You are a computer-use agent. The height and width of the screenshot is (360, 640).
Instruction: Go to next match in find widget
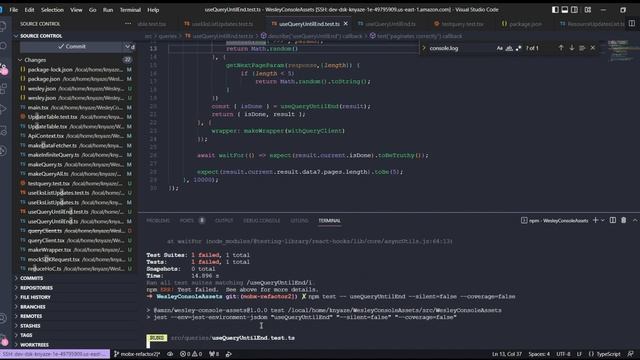571,48
